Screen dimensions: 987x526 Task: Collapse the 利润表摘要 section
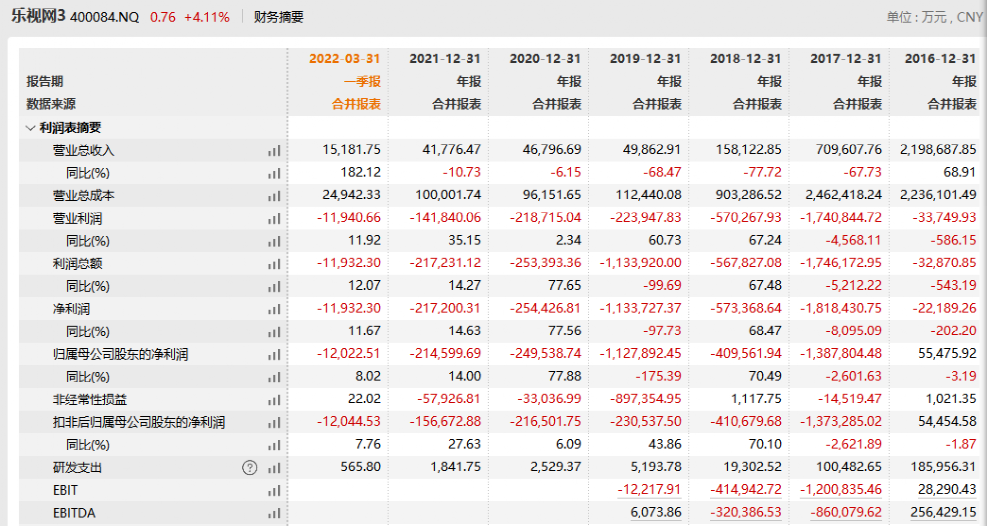pos(30,128)
